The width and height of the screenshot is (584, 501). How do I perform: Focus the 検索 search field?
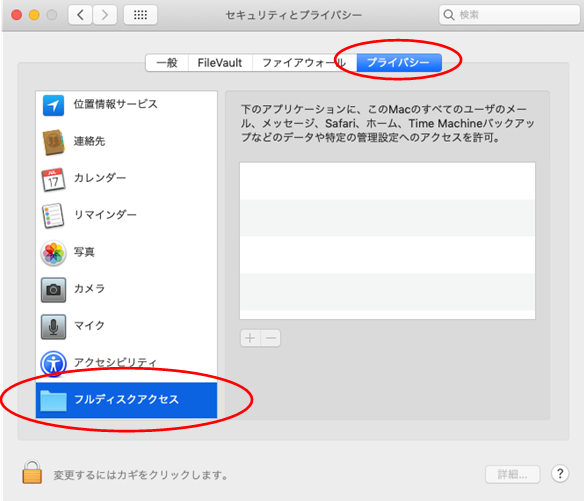509,15
